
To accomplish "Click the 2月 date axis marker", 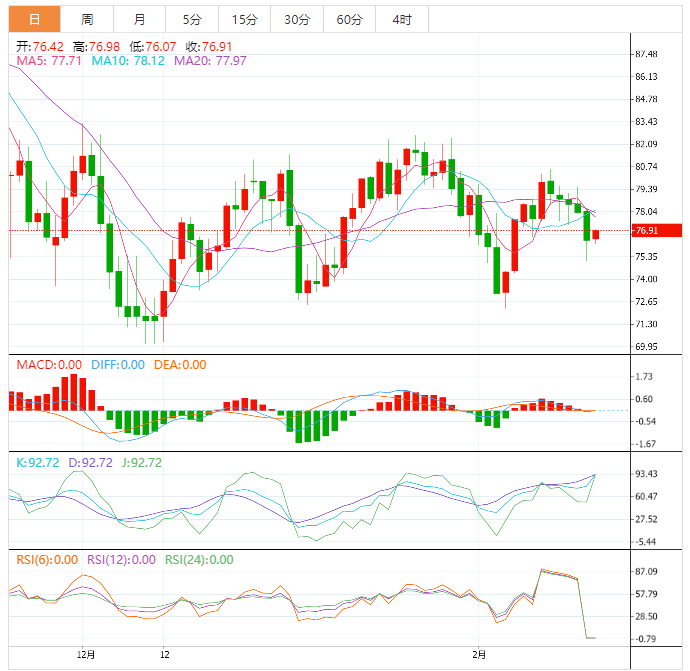I will tap(480, 656).
